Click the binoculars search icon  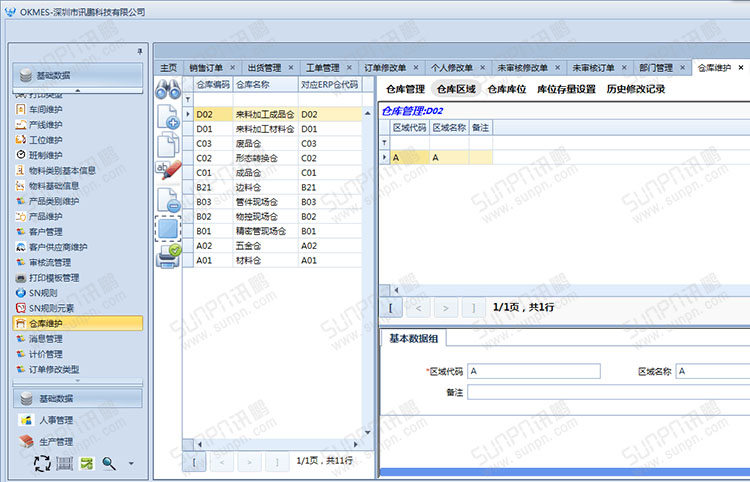167,88
